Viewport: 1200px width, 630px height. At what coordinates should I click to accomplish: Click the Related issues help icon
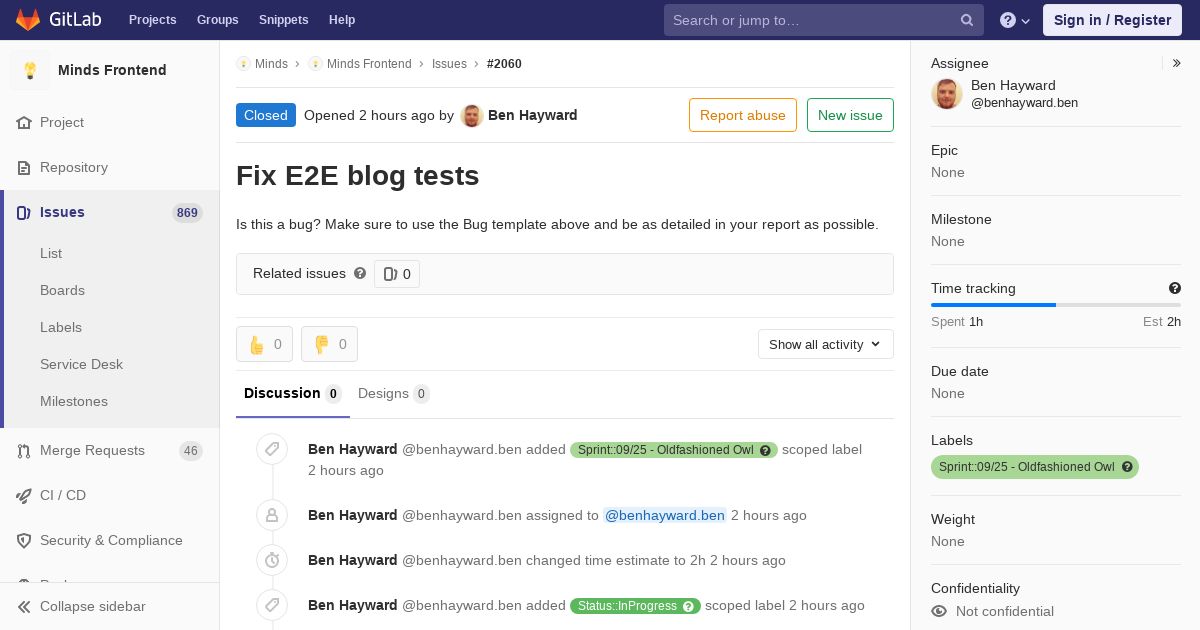click(360, 273)
